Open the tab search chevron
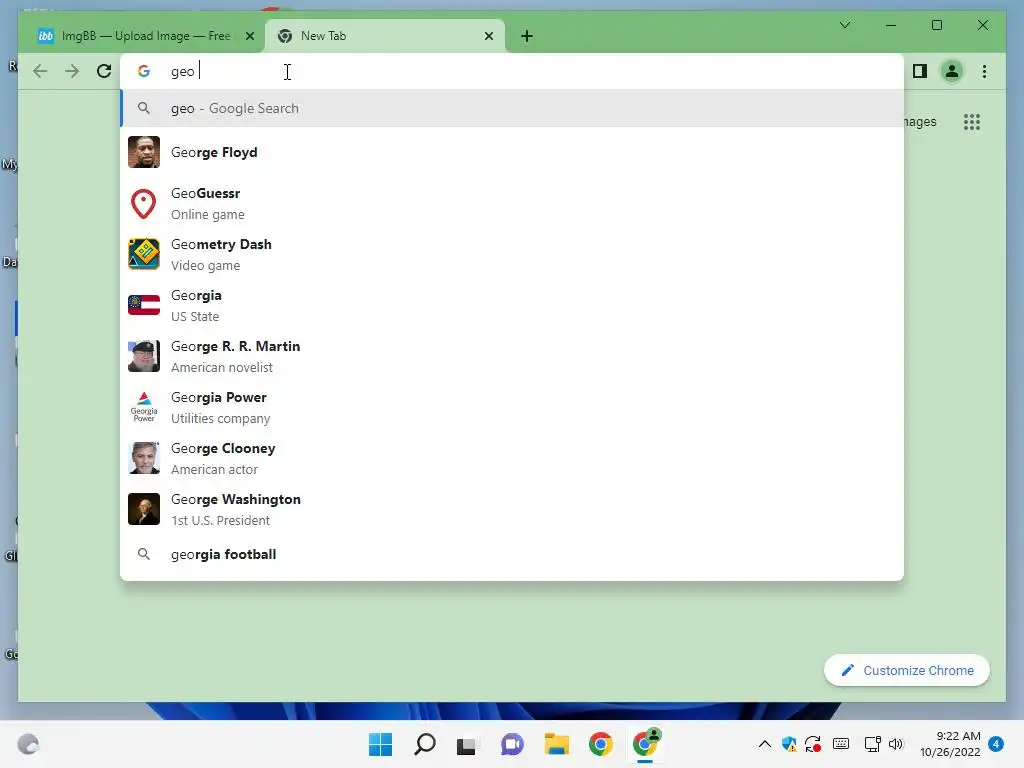The image size is (1024, 768). pos(844,25)
